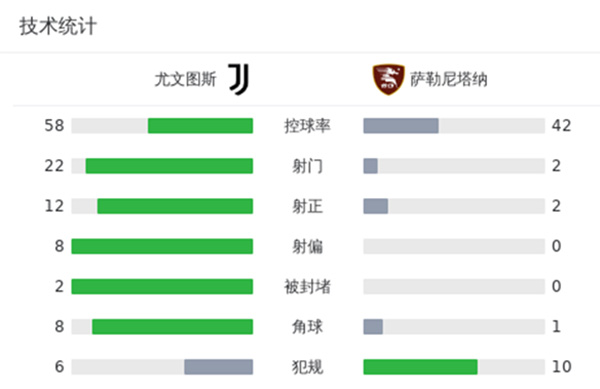Click the 犯规 stat label
600x389 pixels.
click(x=307, y=367)
